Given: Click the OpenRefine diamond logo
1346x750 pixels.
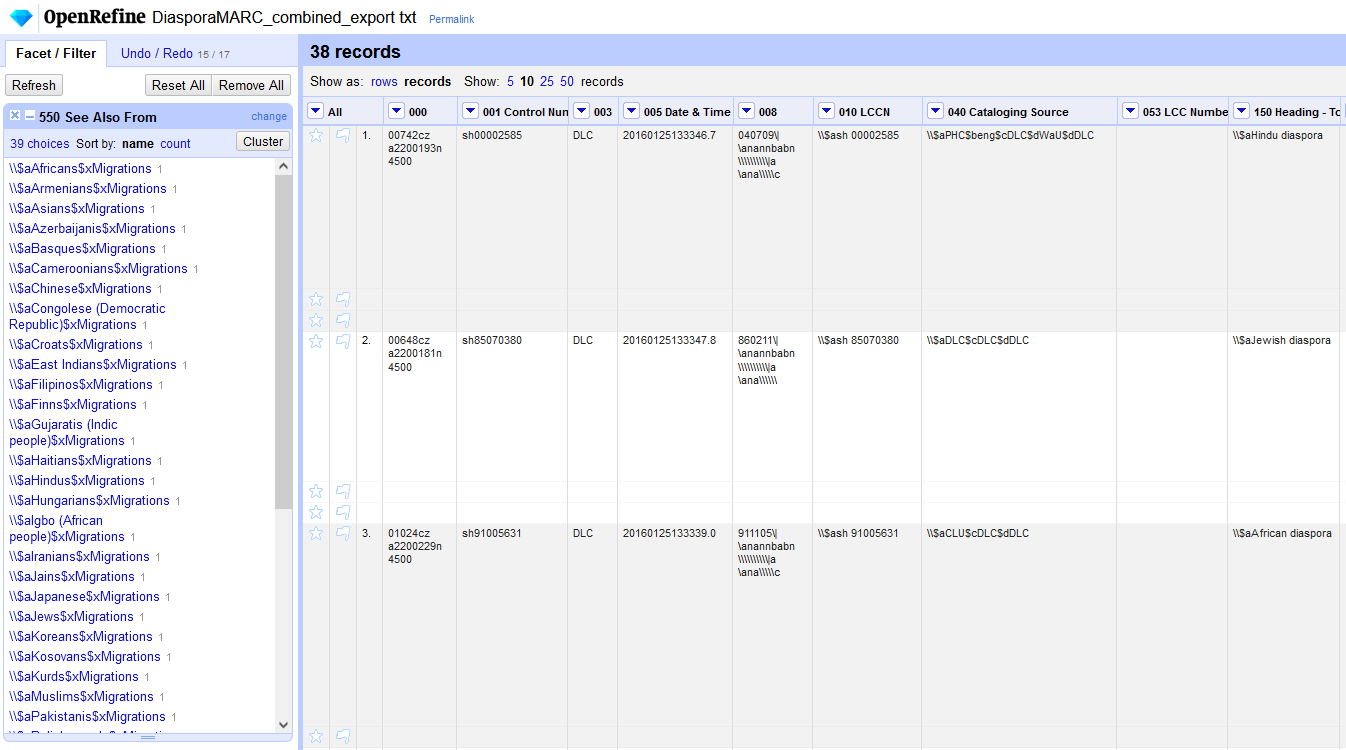Looking at the screenshot, I should [x=21, y=17].
